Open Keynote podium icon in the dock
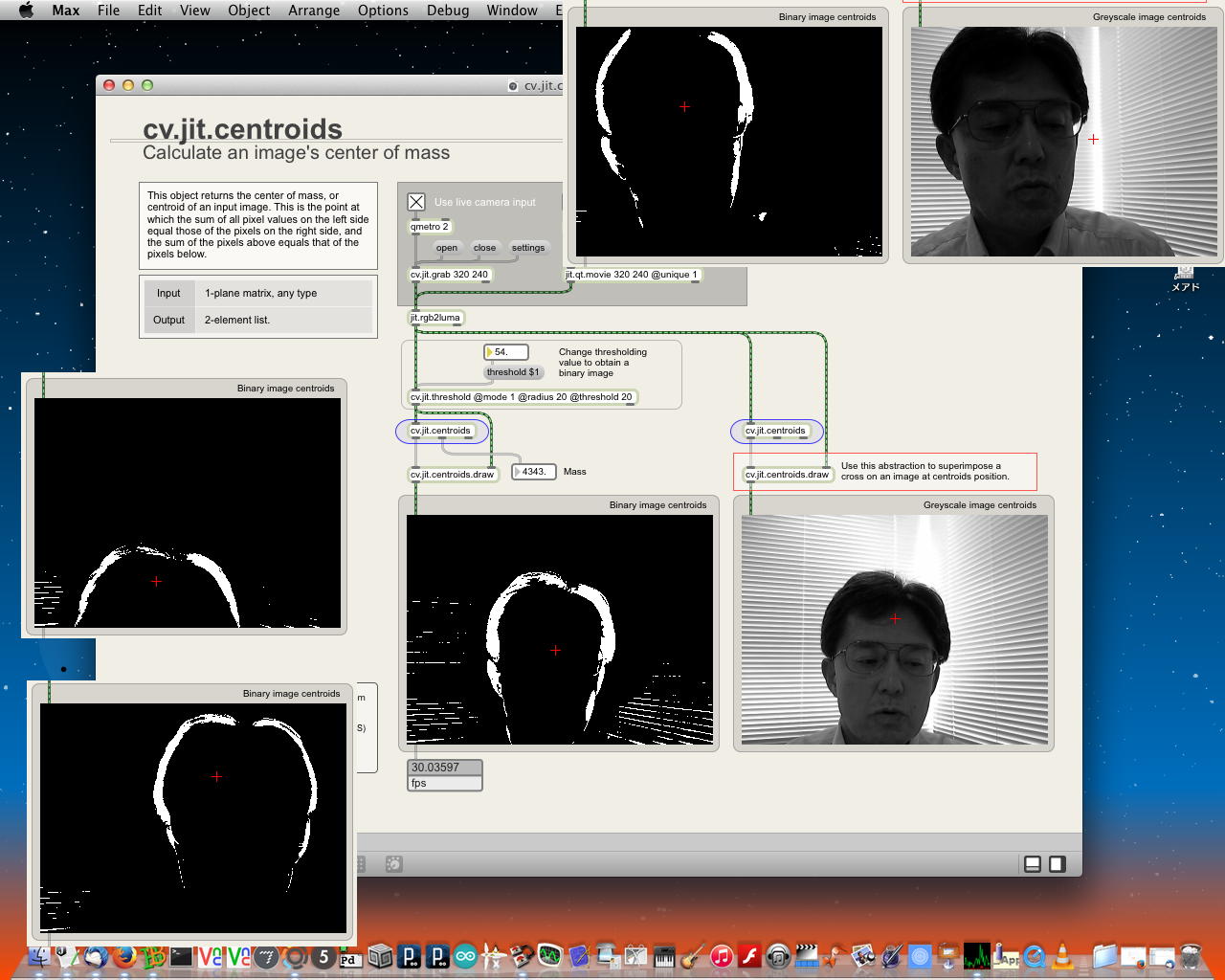Image resolution: width=1225 pixels, height=980 pixels. click(x=948, y=955)
